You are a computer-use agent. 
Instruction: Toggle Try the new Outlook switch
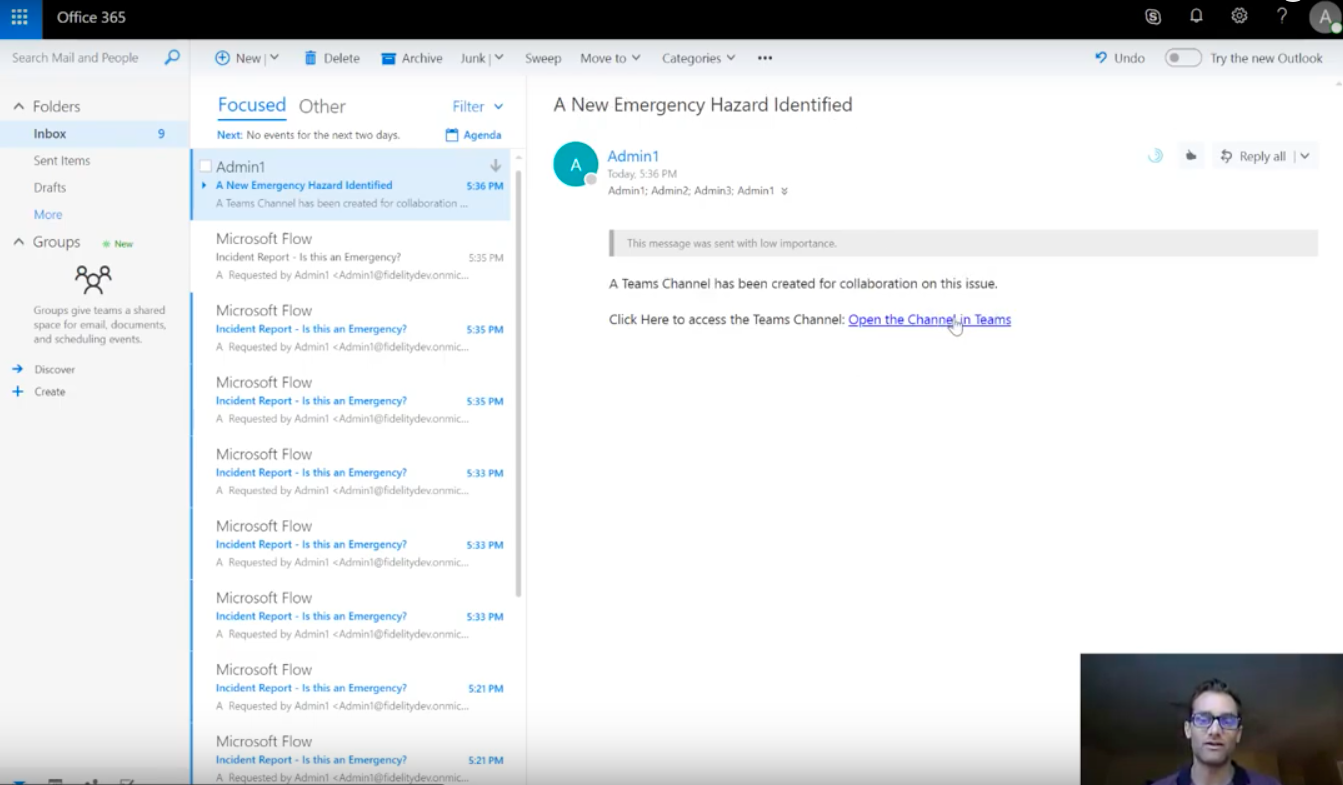coord(1183,58)
